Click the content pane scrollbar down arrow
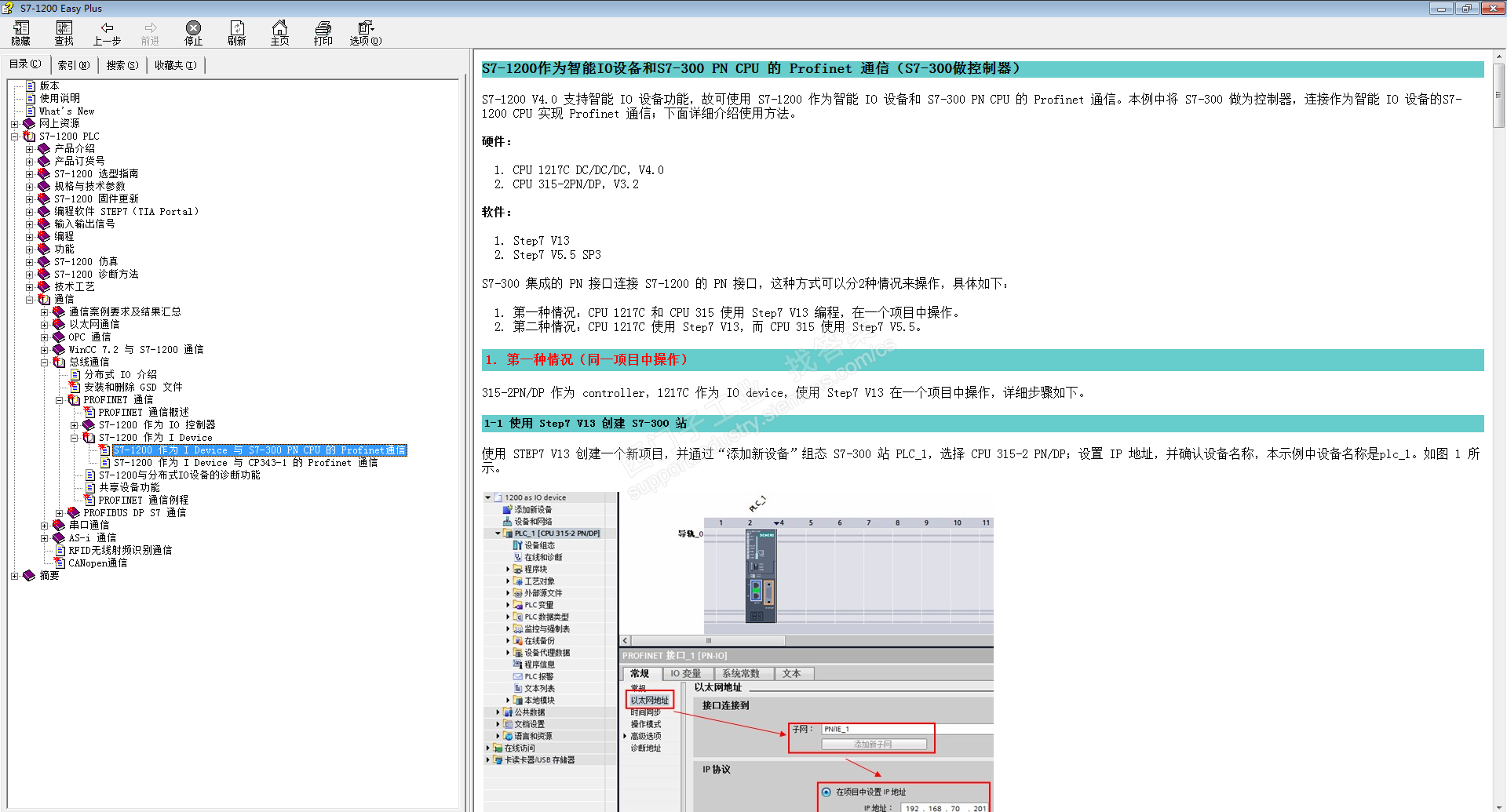The width and height of the screenshot is (1507, 812). click(x=1499, y=806)
